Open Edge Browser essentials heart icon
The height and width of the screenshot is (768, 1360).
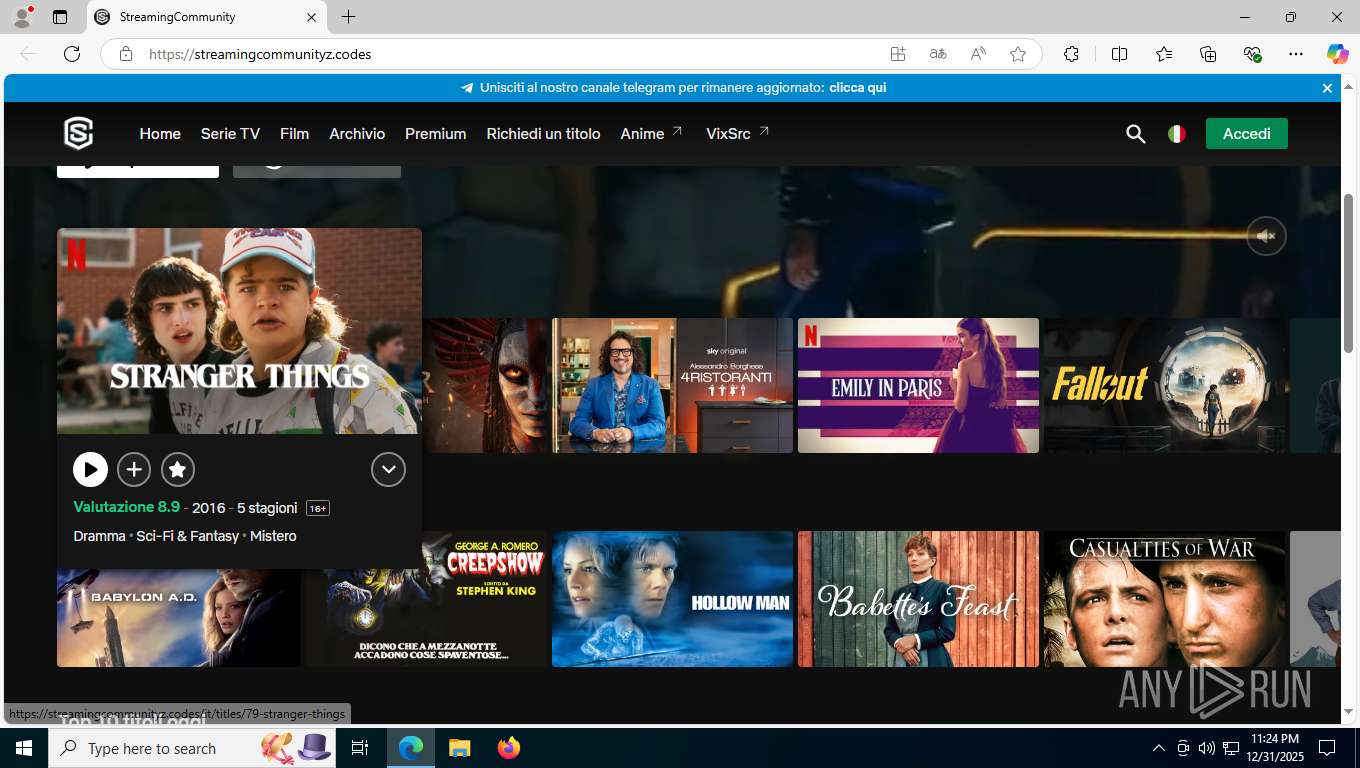(x=1252, y=54)
